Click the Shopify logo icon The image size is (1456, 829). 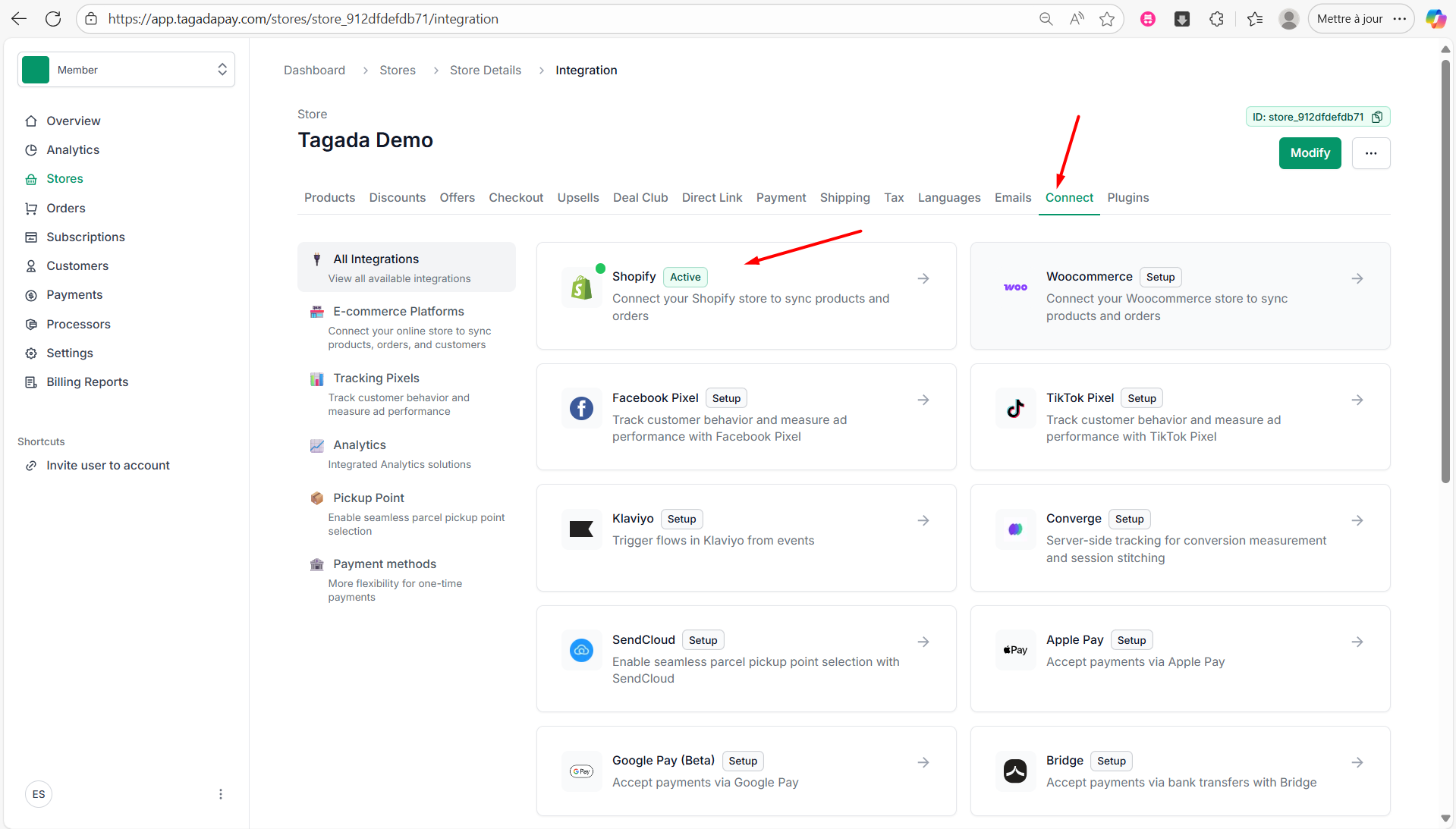tap(581, 287)
